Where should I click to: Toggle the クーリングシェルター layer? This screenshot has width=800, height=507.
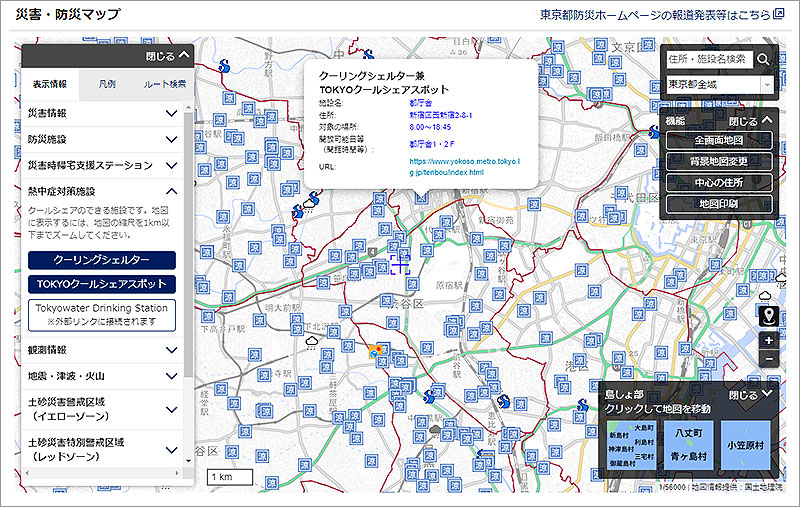[x=102, y=260]
